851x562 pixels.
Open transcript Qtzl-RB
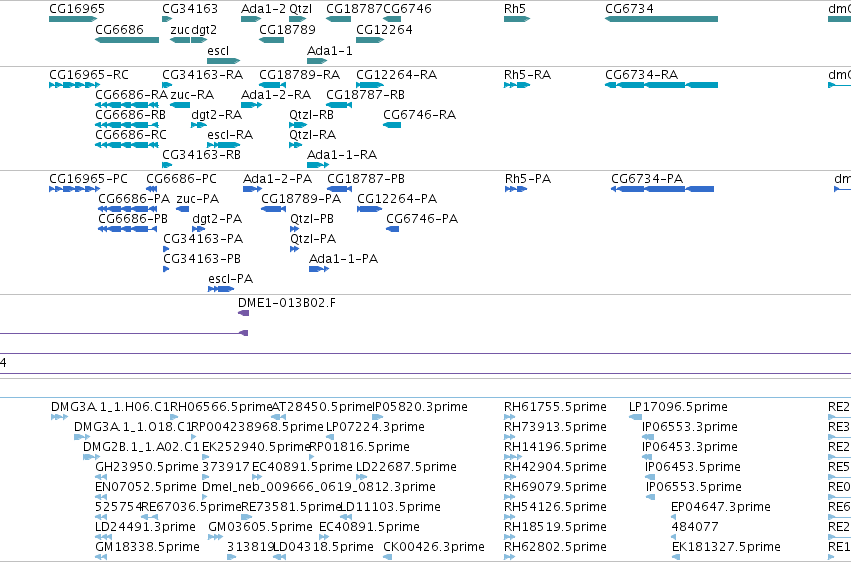point(312,114)
